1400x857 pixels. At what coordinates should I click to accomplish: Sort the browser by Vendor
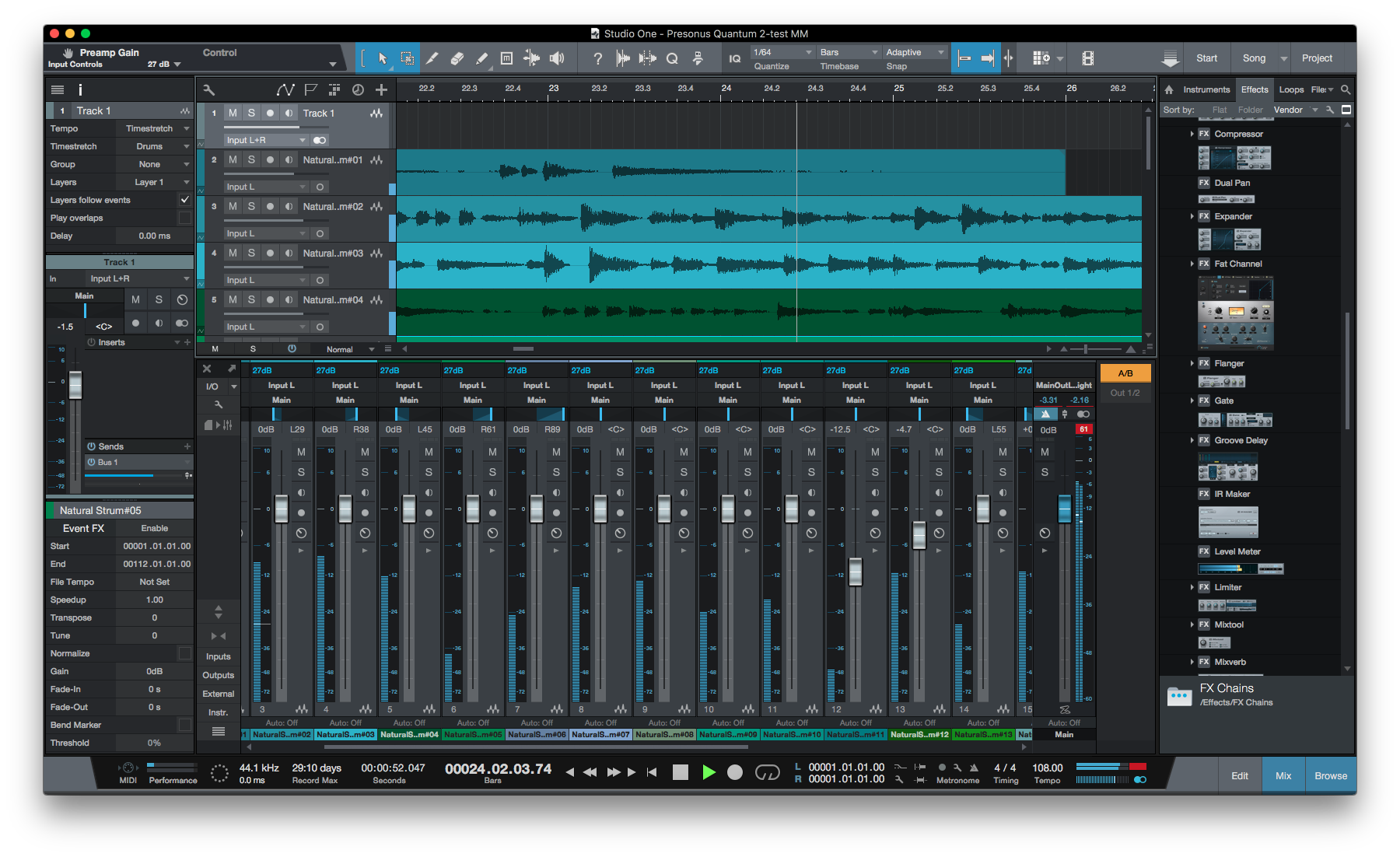coord(1288,110)
